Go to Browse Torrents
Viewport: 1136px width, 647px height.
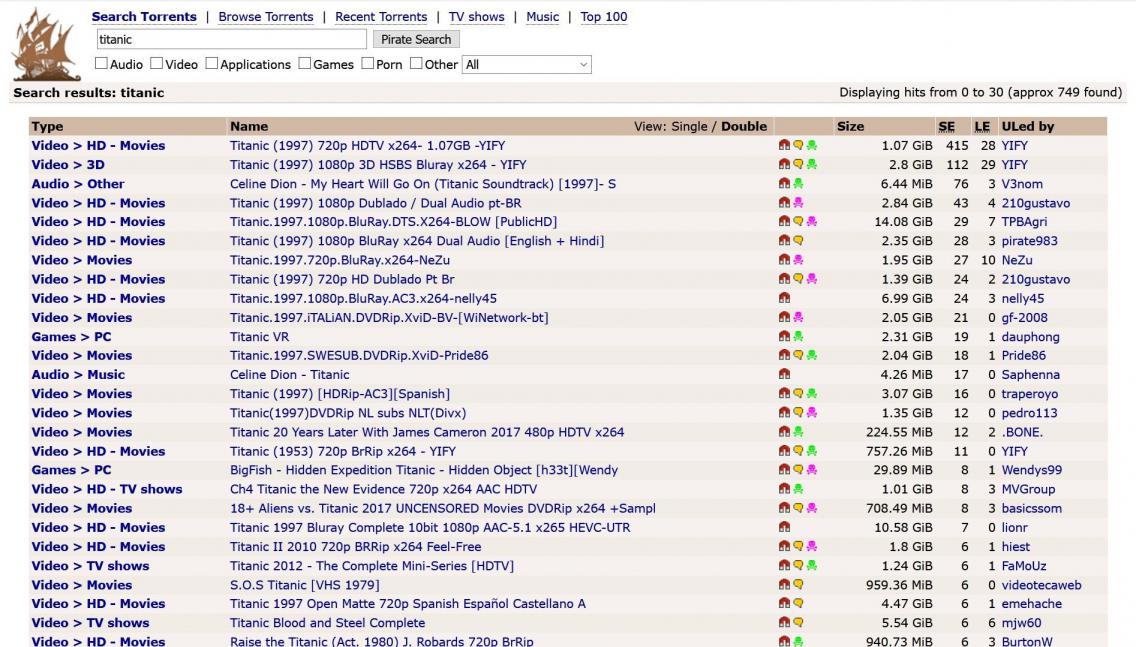(x=266, y=17)
